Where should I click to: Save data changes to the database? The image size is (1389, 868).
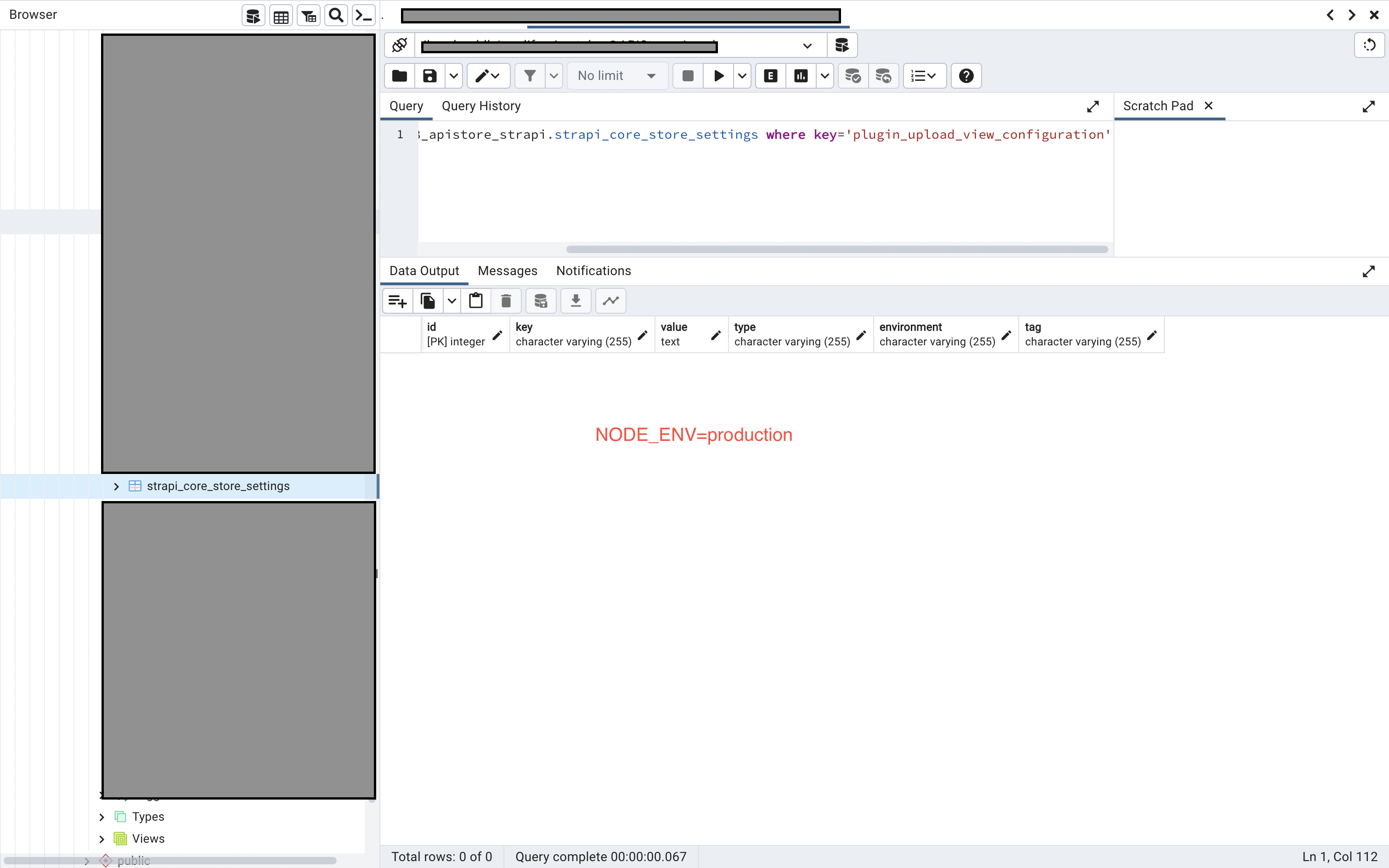540,301
